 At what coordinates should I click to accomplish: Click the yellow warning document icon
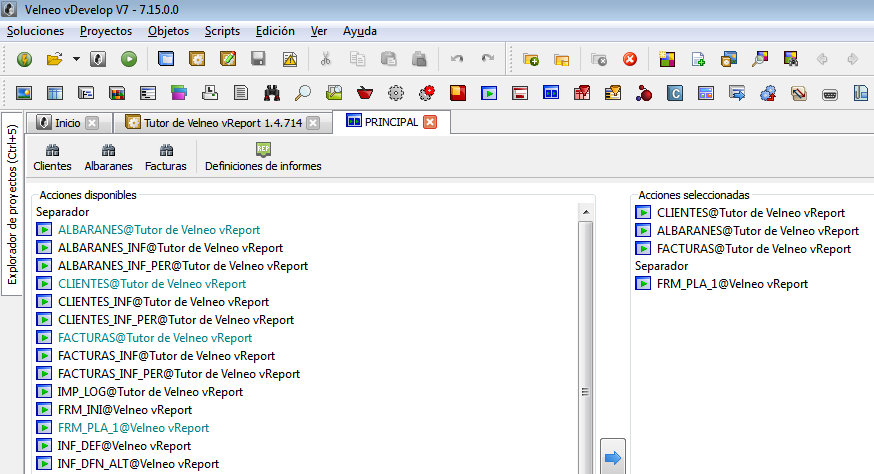tap(290, 59)
